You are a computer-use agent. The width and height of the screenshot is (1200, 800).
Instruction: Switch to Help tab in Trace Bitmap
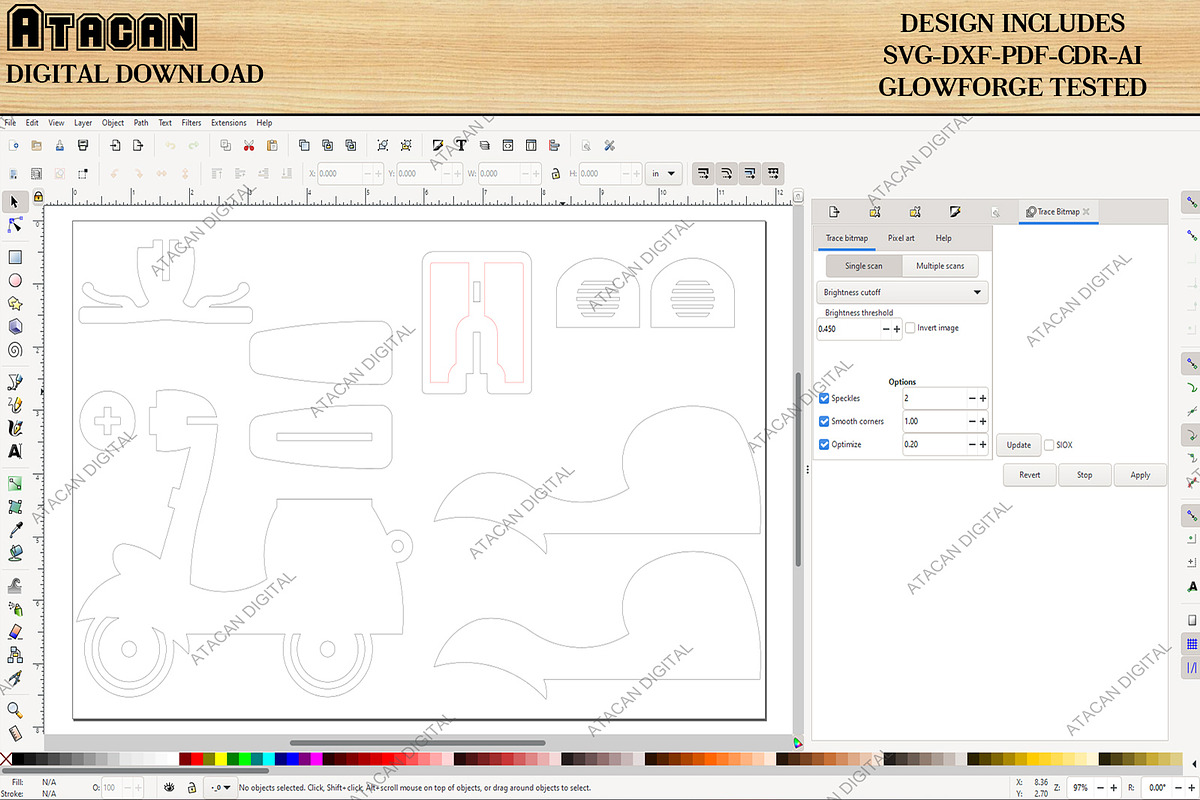click(943, 238)
